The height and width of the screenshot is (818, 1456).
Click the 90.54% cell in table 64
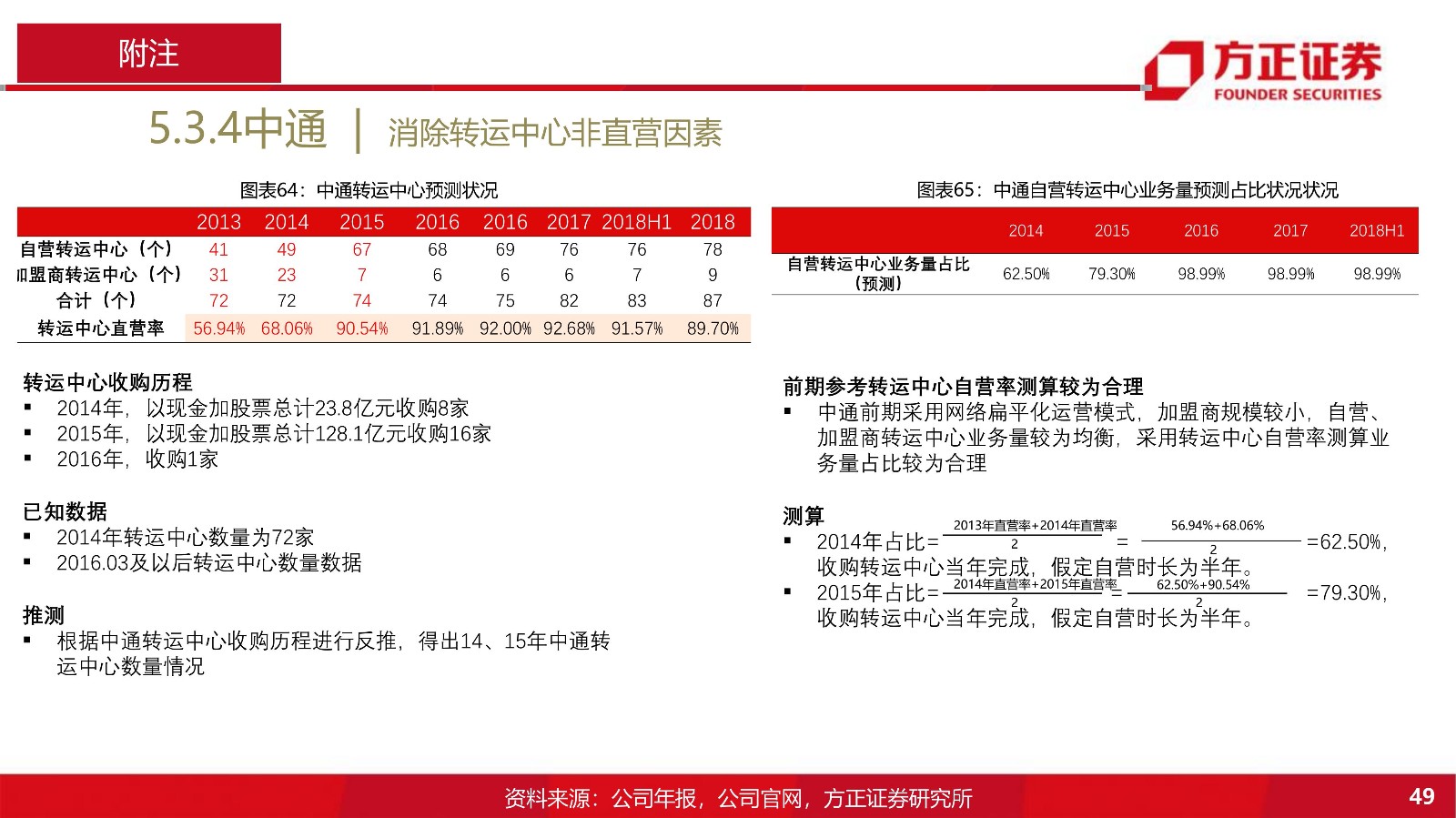(362, 328)
